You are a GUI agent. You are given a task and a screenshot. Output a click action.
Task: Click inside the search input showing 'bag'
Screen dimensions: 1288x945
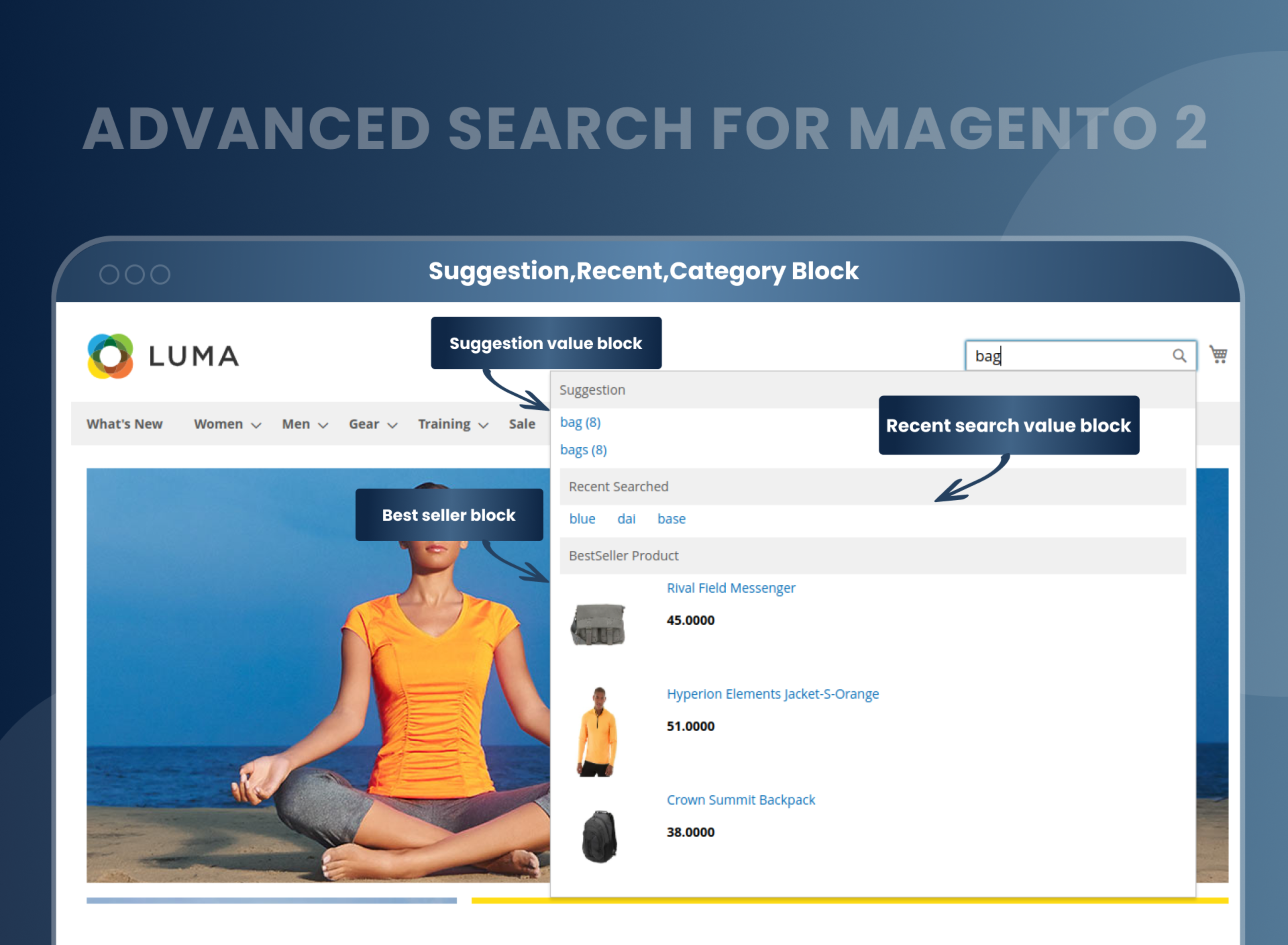click(x=1058, y=355)
